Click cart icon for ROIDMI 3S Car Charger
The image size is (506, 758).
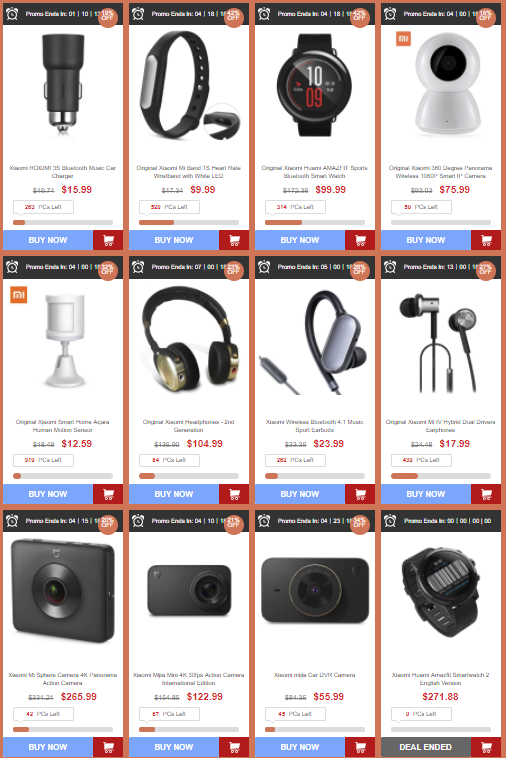tap(108, 240)
